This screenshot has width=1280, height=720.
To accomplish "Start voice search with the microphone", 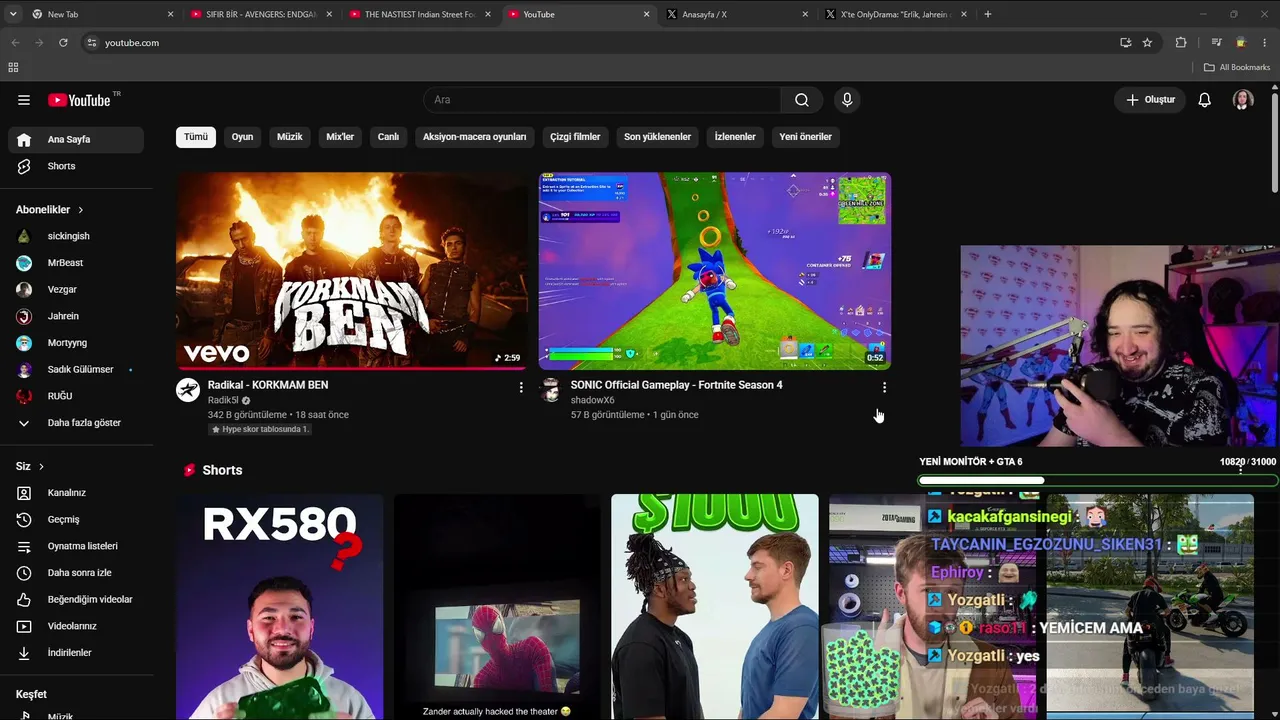I will (847, 100).
